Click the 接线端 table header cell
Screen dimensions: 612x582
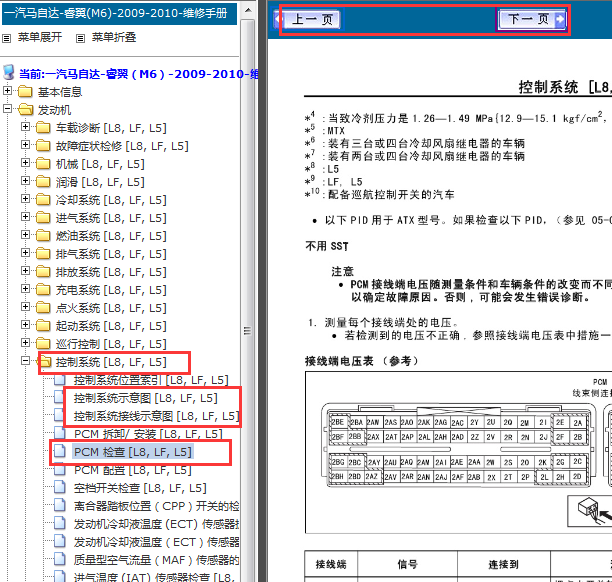point(331,564)
